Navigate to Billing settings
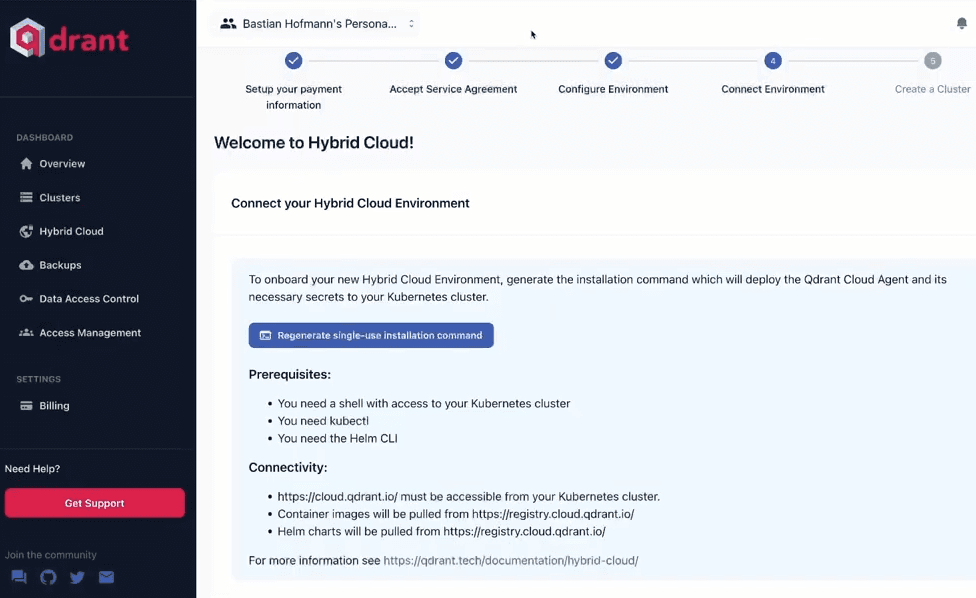The height and width of the screenshot is (598, 976). click(54, 406)
